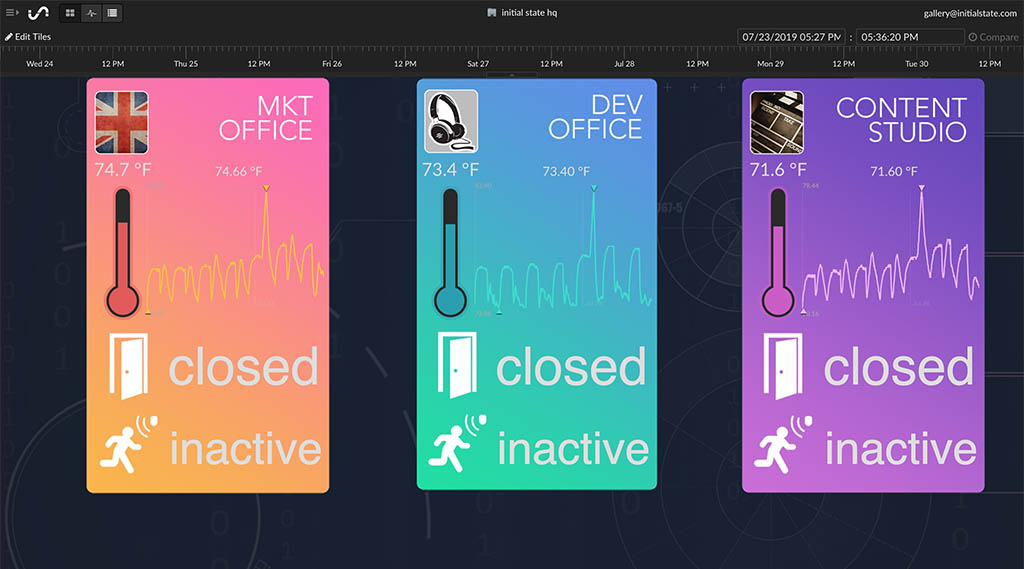Switch to Waves view
Image resolution: width=1024 pixels, height=569 pixels.
pyautogui.click(x=91, y=13)
